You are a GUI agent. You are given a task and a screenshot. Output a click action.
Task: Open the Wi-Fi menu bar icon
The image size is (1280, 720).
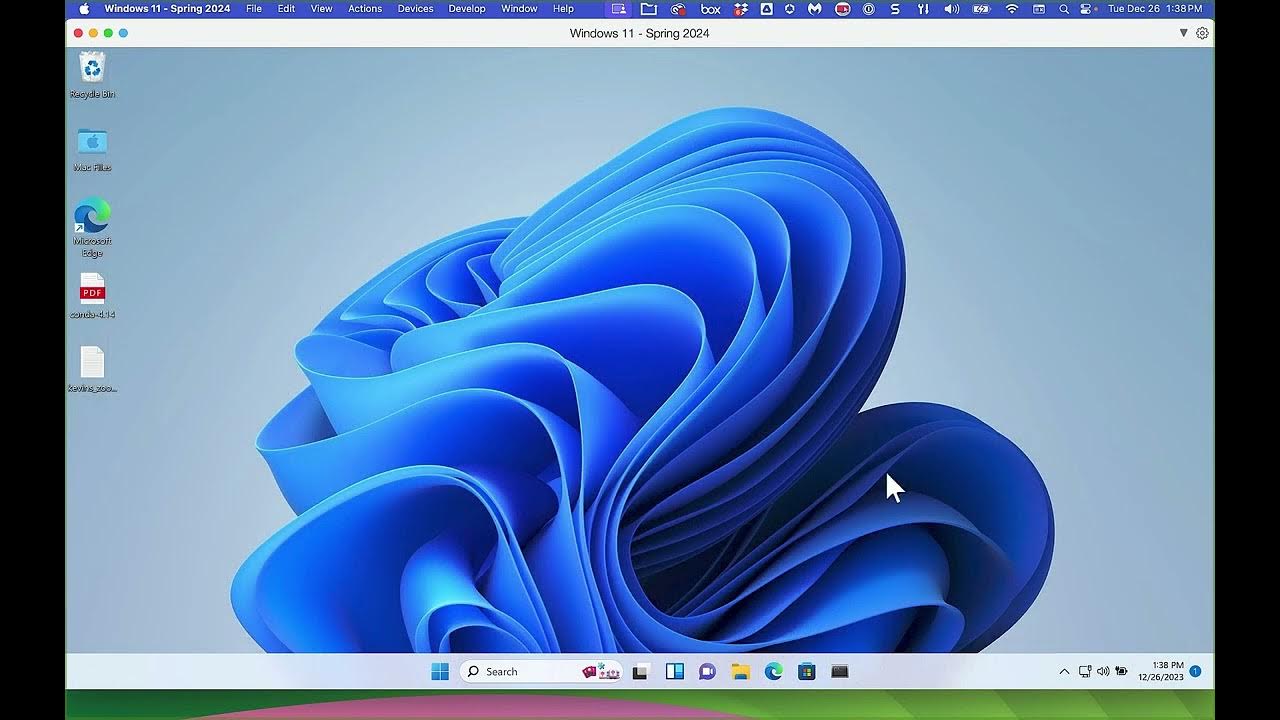click(x=1012, y=8)
